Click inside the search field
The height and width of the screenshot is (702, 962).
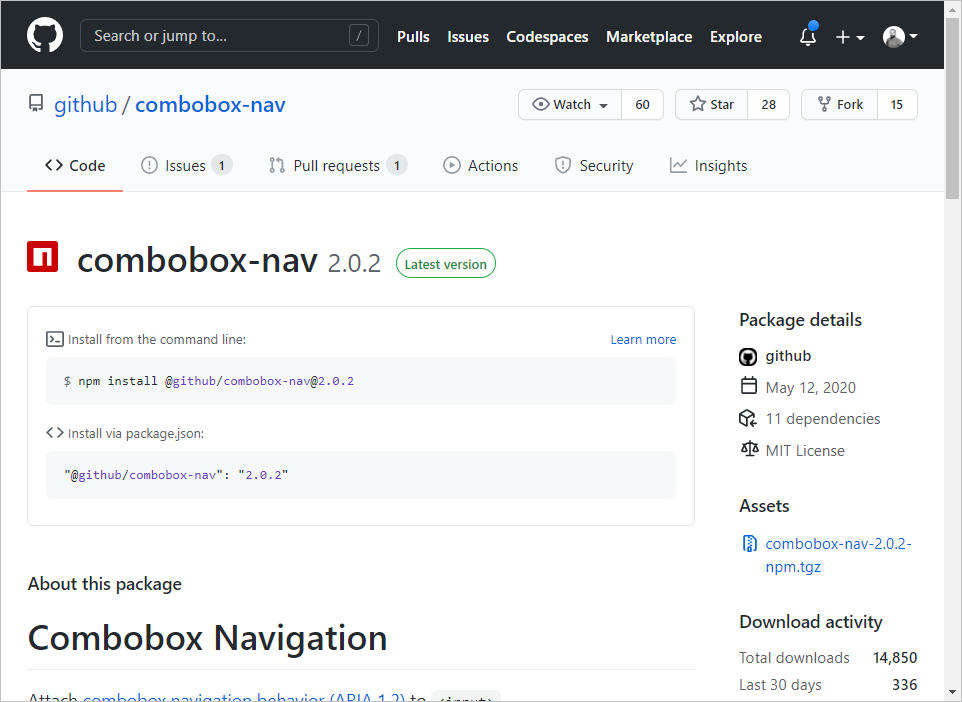pos(229,36)
